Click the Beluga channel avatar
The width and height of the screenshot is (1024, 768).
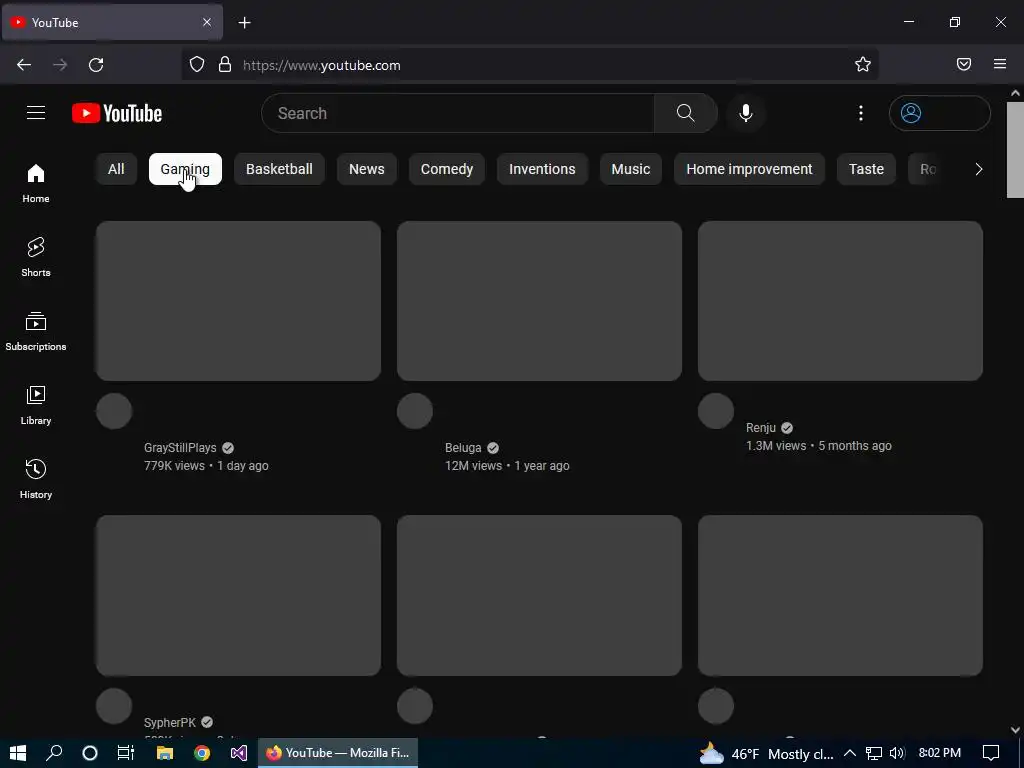(415, 411)
